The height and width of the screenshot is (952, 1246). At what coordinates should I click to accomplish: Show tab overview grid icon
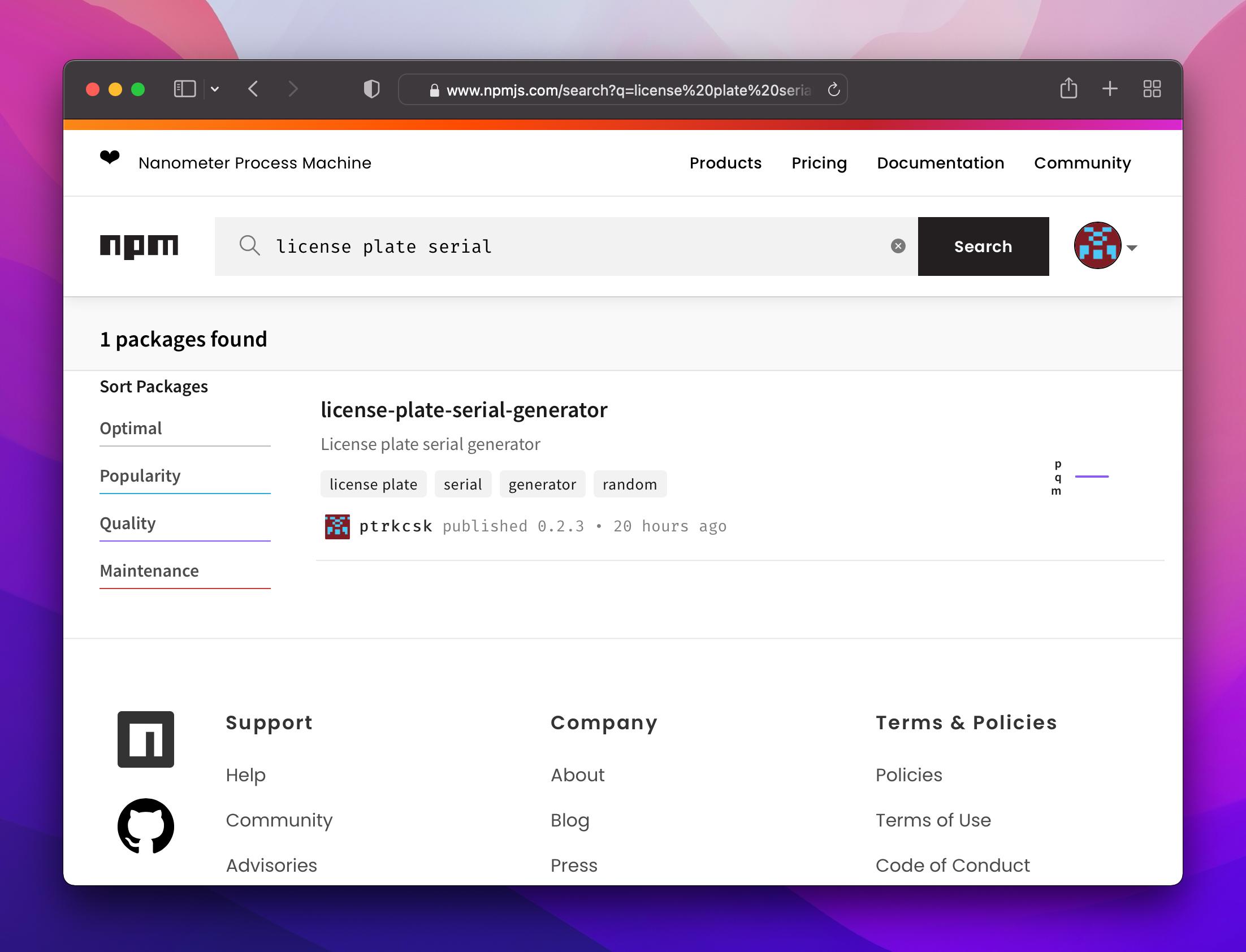(x=1152, y=89)
